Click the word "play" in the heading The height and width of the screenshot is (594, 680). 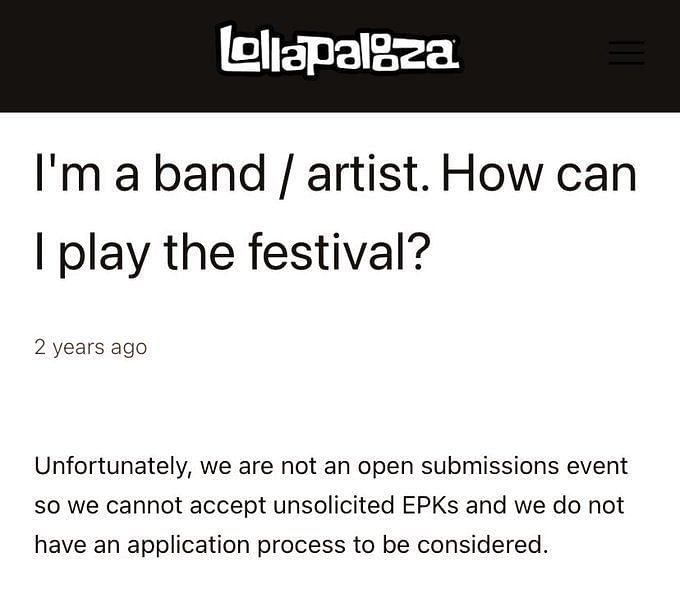pos(105,254)
